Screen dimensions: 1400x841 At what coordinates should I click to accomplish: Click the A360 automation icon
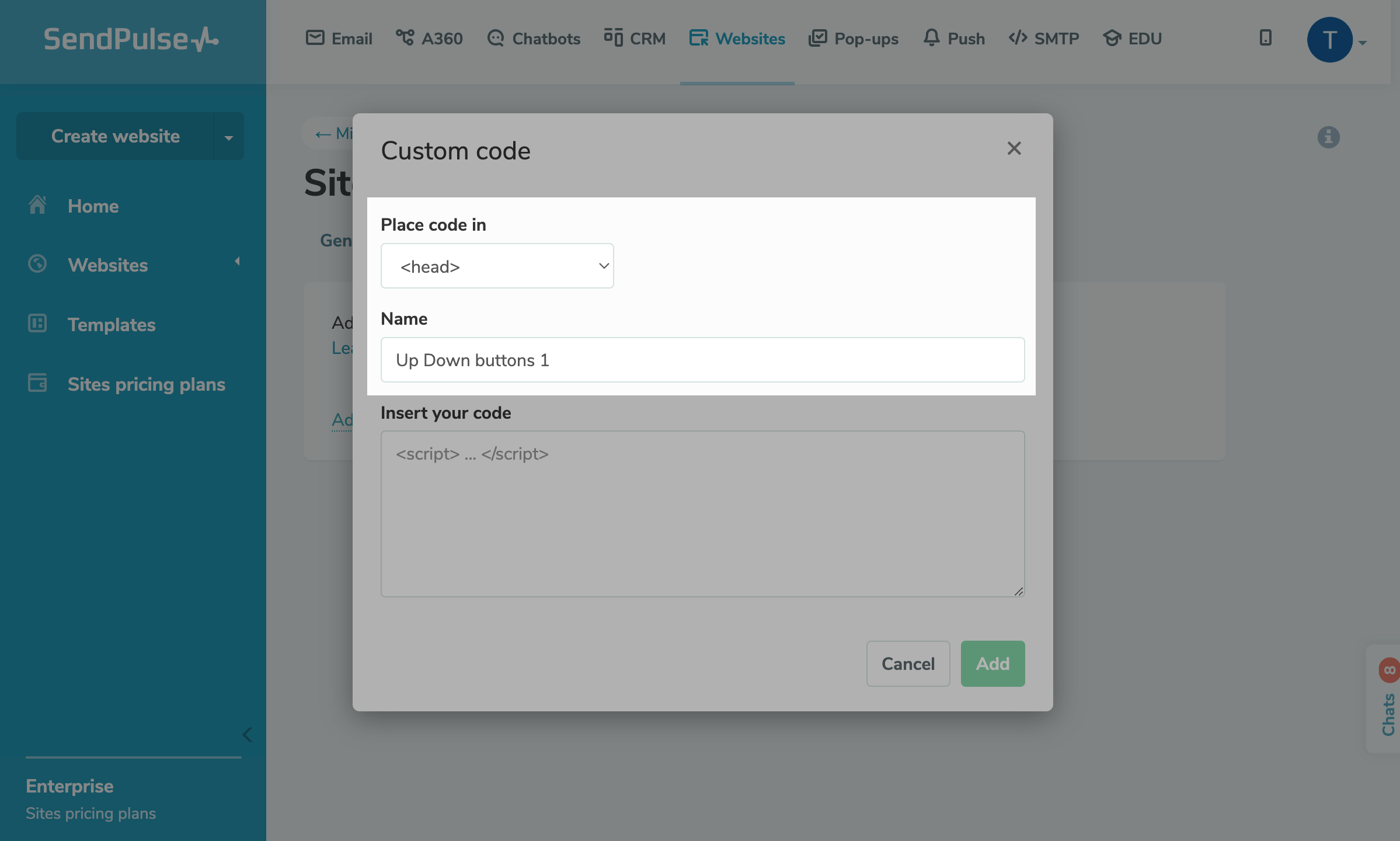tap(406, 38)
